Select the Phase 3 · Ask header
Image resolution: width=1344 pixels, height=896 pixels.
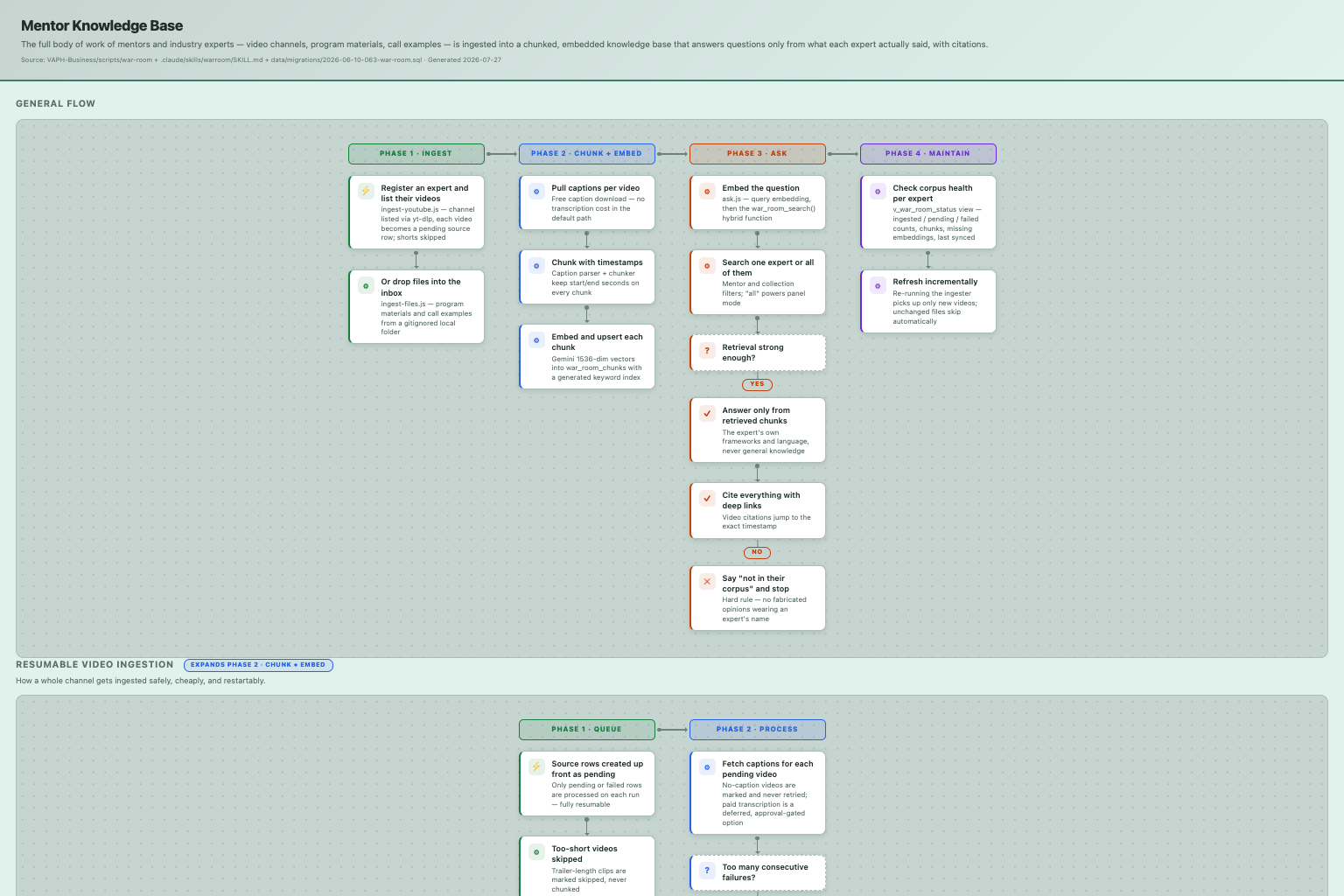click(x=758, y=154)
